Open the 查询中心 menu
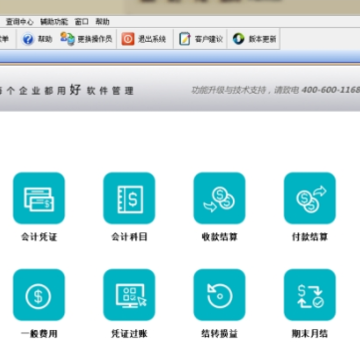360x360 pixels. 20,22
